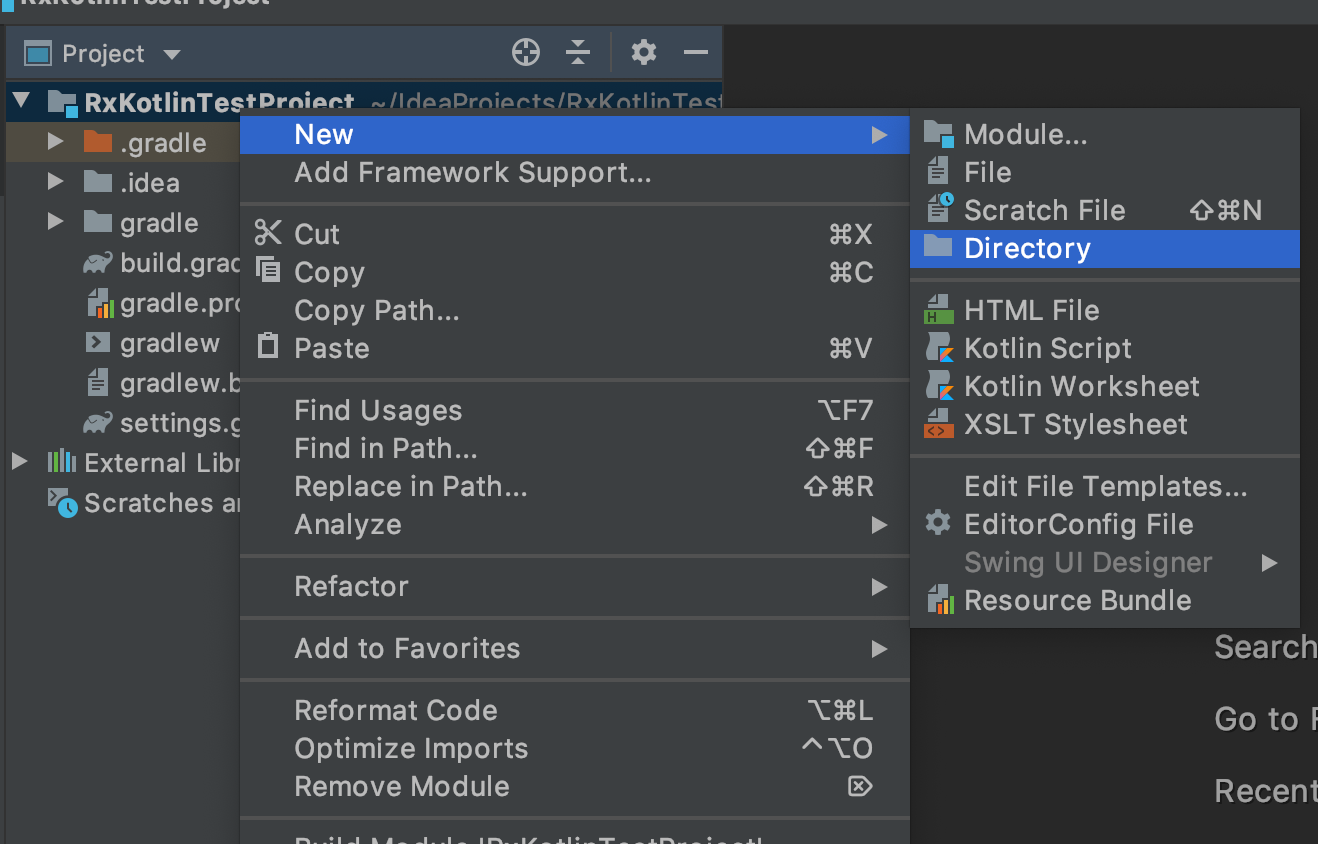Click the settings.gradle elephant icon
Image resolution: width=1318 pixels, height=844 pixels.
[x=97, y=423]
